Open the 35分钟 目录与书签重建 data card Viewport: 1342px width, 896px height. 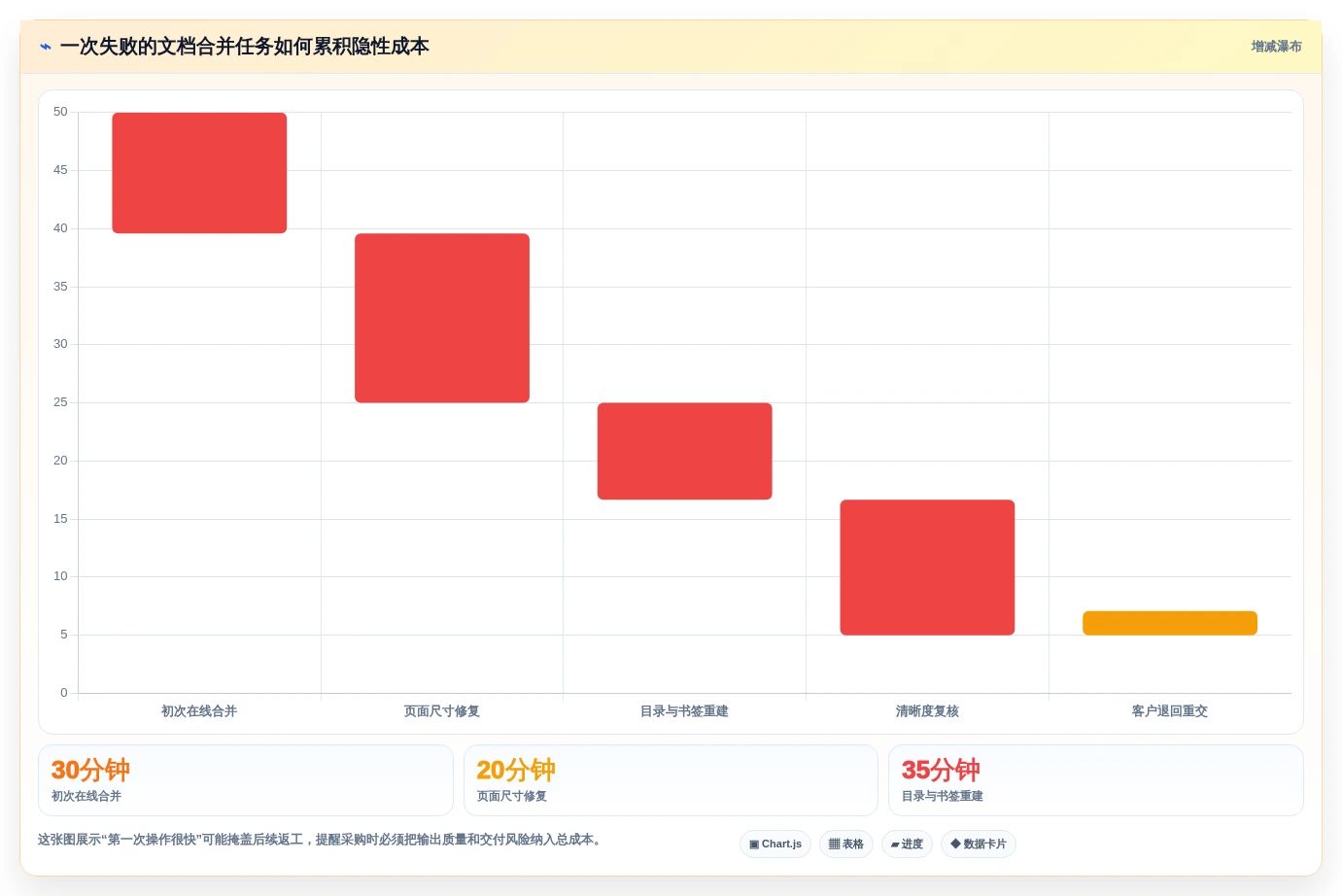[x=1096, y=780]
